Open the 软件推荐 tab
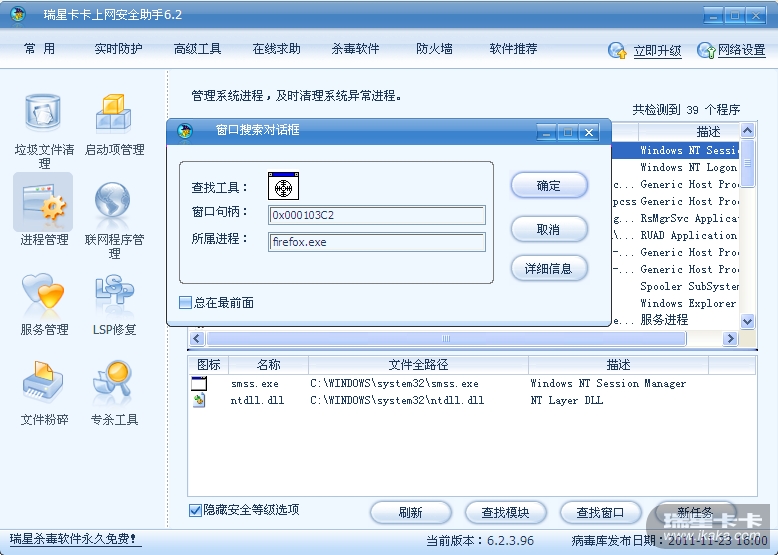 click(x=513, y=49)
